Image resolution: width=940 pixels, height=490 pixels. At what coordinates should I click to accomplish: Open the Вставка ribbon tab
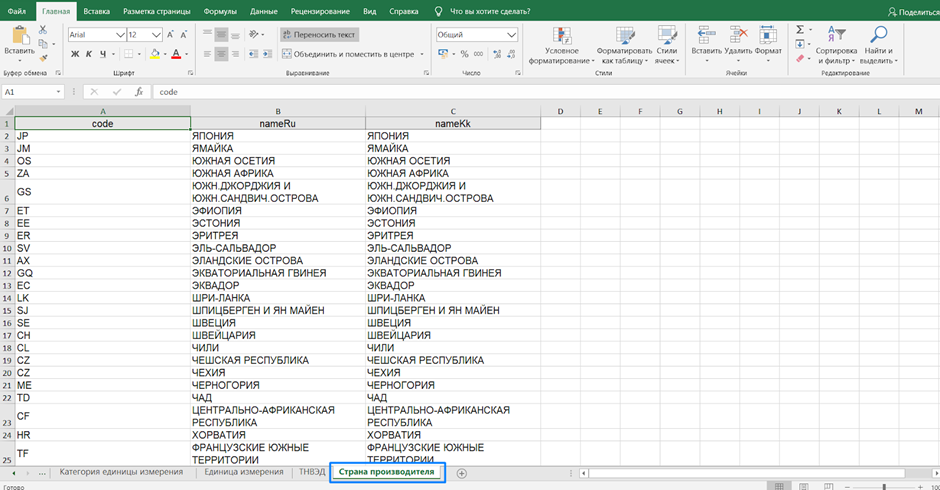point(97,11)
